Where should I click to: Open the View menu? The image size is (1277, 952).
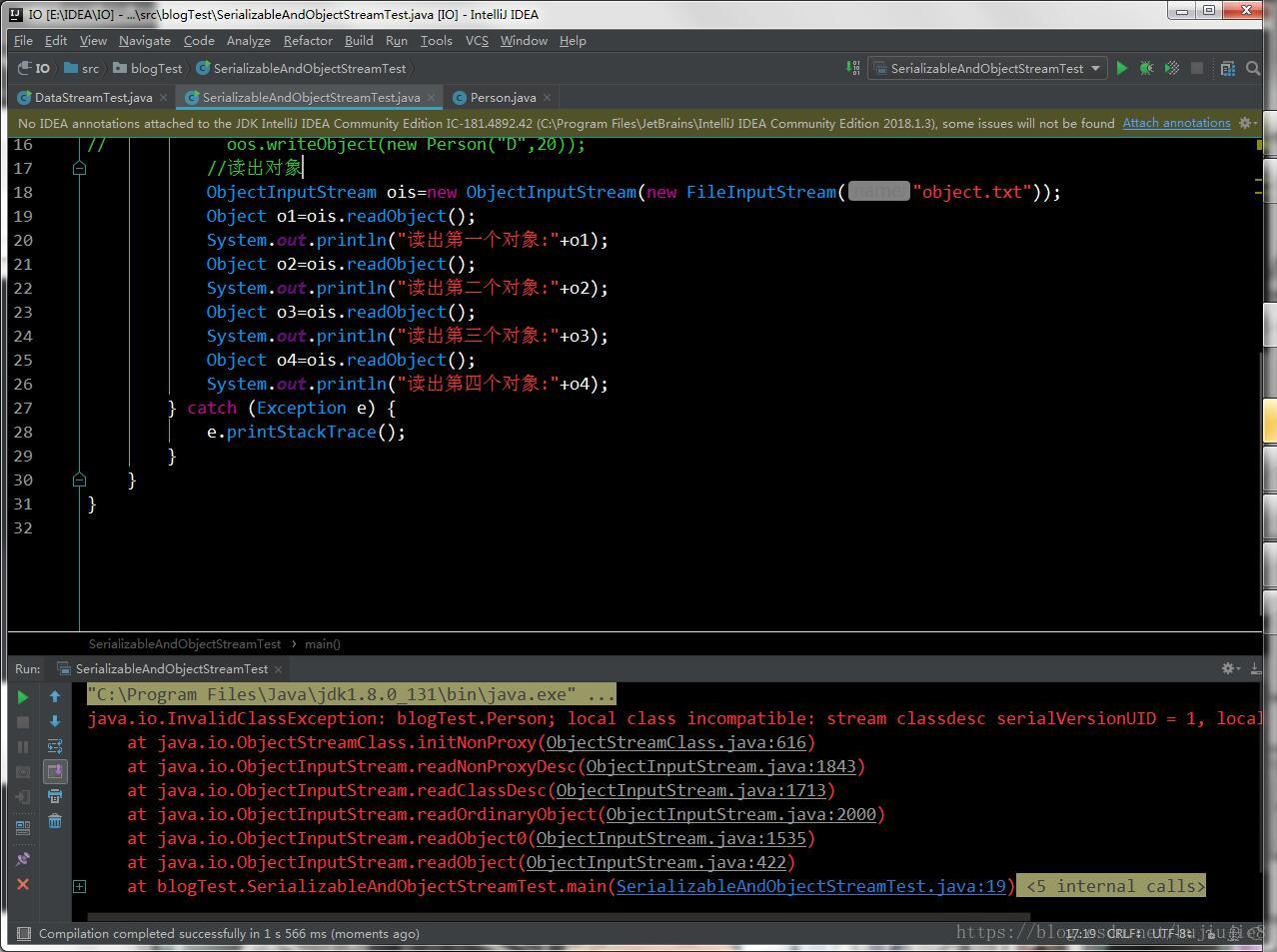point(93,40)
